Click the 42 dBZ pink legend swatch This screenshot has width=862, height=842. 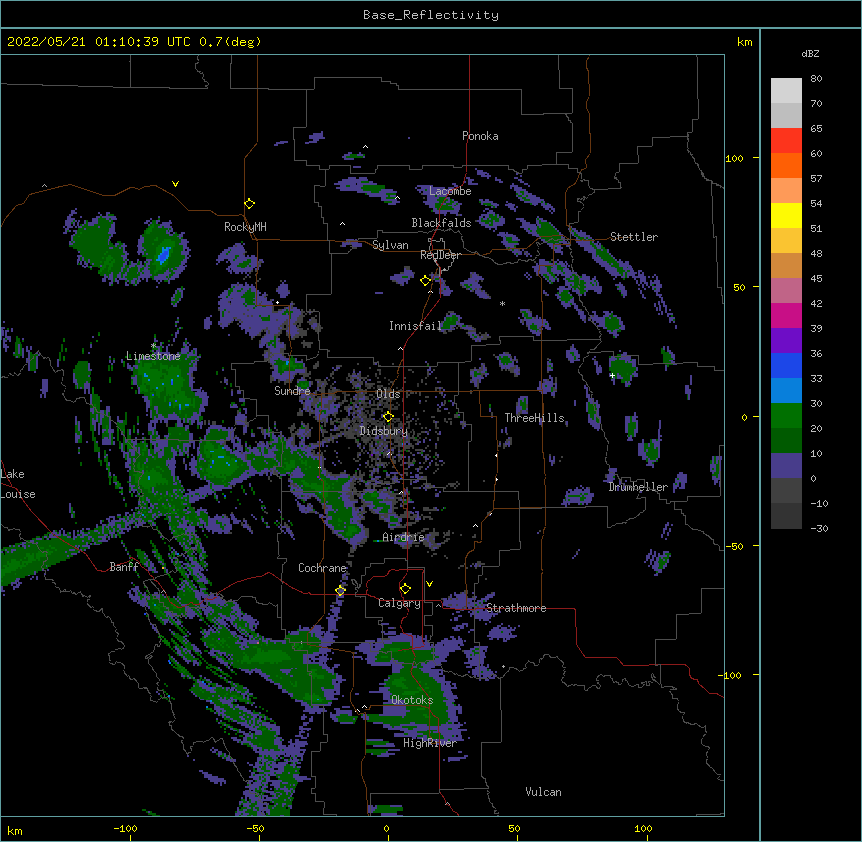coord(786,291)
